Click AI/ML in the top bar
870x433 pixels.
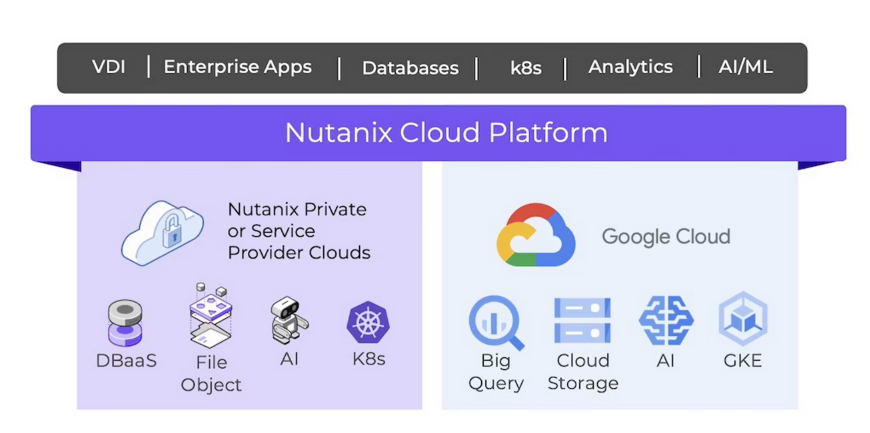[x=745, y=67]
